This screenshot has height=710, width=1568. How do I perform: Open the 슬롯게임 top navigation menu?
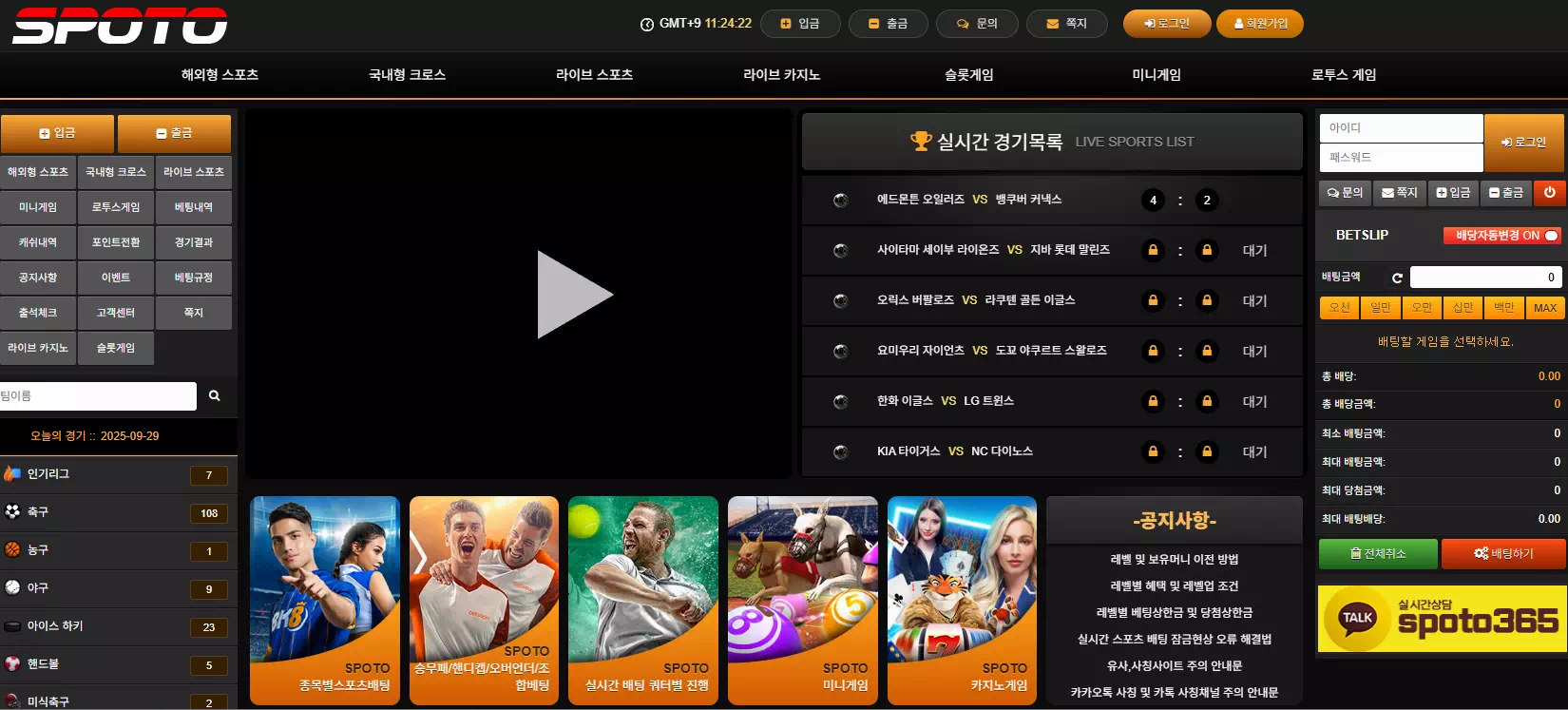(968, 74)
